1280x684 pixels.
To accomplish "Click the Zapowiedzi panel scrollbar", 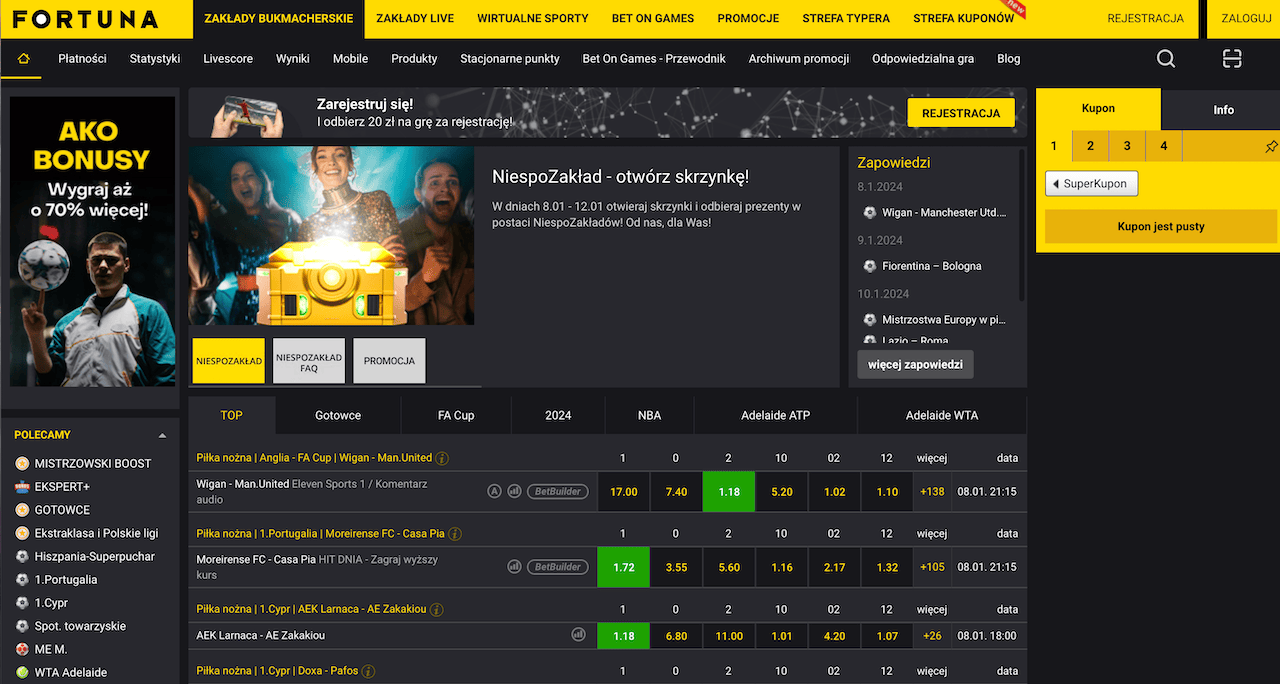I will pos(1021,225).
